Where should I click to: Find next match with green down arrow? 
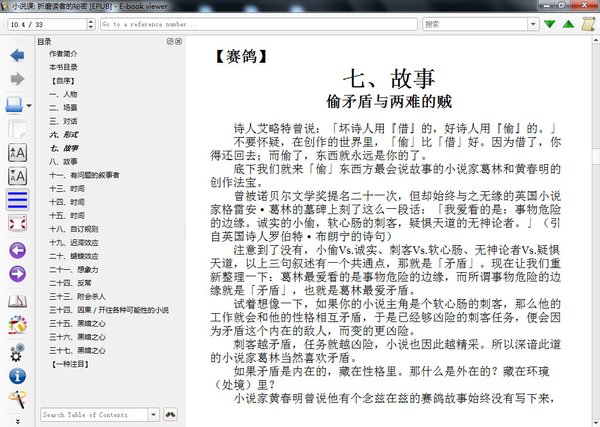[549, 22]
